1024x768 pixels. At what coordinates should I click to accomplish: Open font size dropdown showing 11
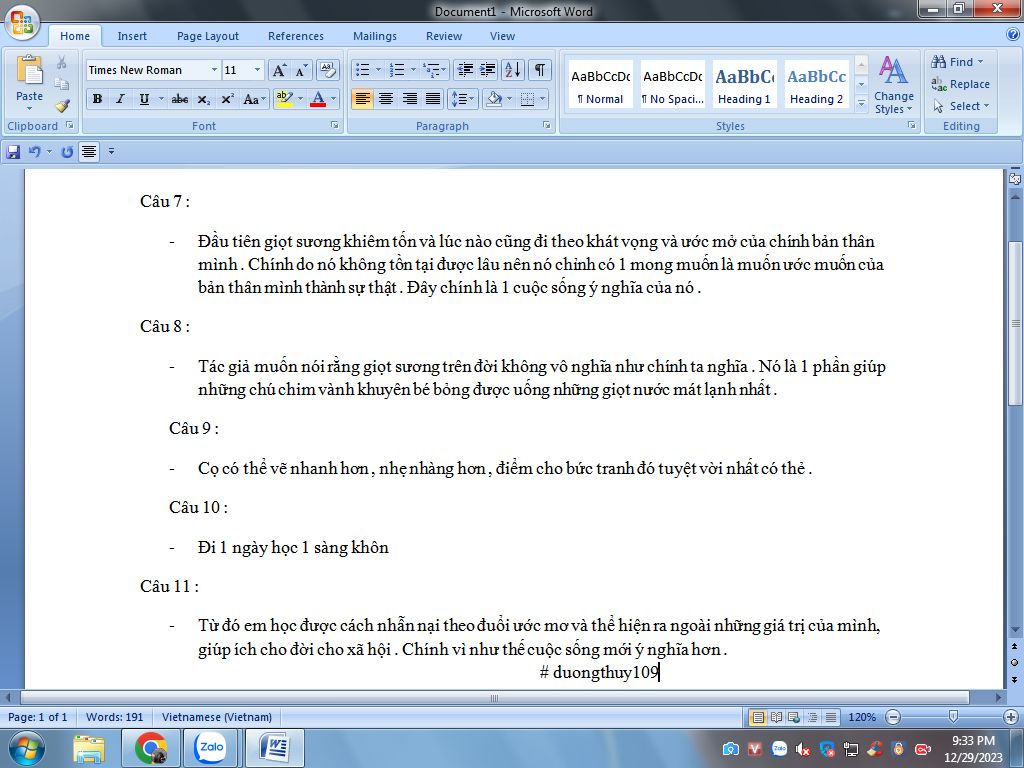pyautogui.click(x=257, y=70)
